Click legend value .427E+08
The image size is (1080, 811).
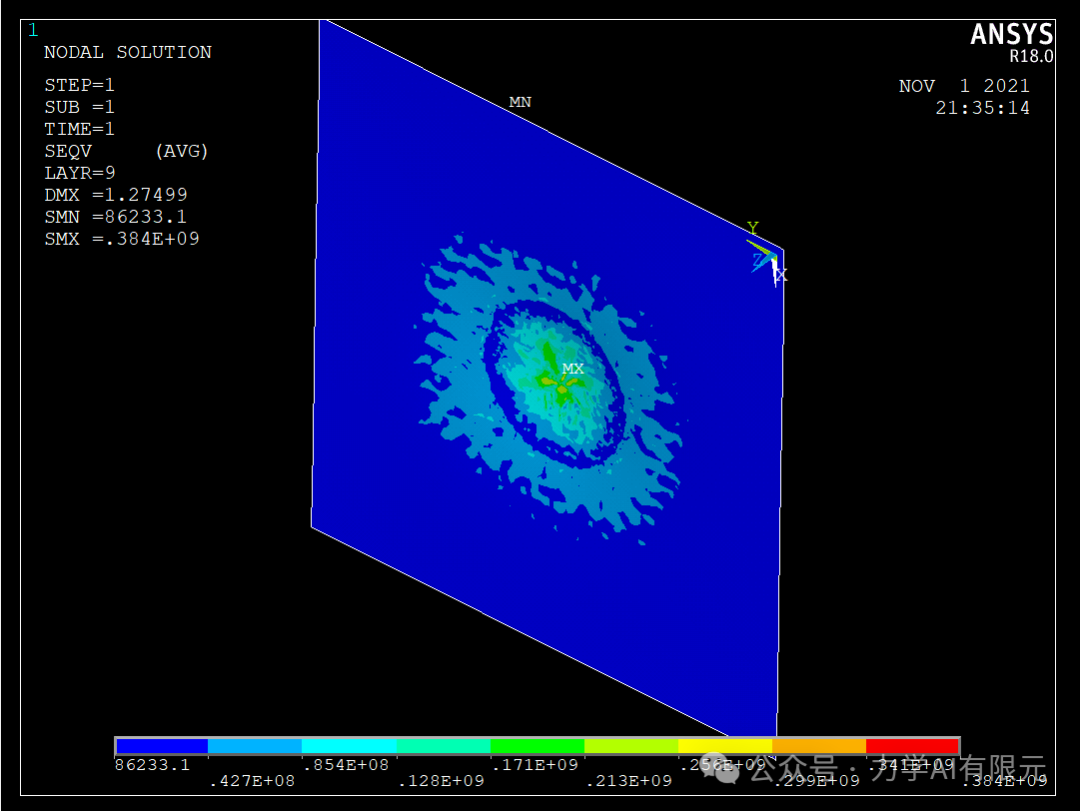pos(252,781)
